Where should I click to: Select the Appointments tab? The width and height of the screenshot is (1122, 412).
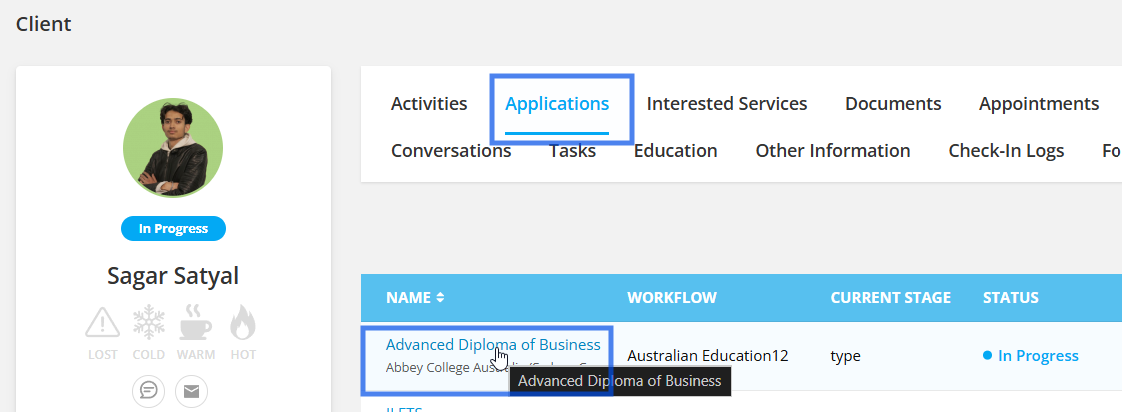(x=1039, y=104)
